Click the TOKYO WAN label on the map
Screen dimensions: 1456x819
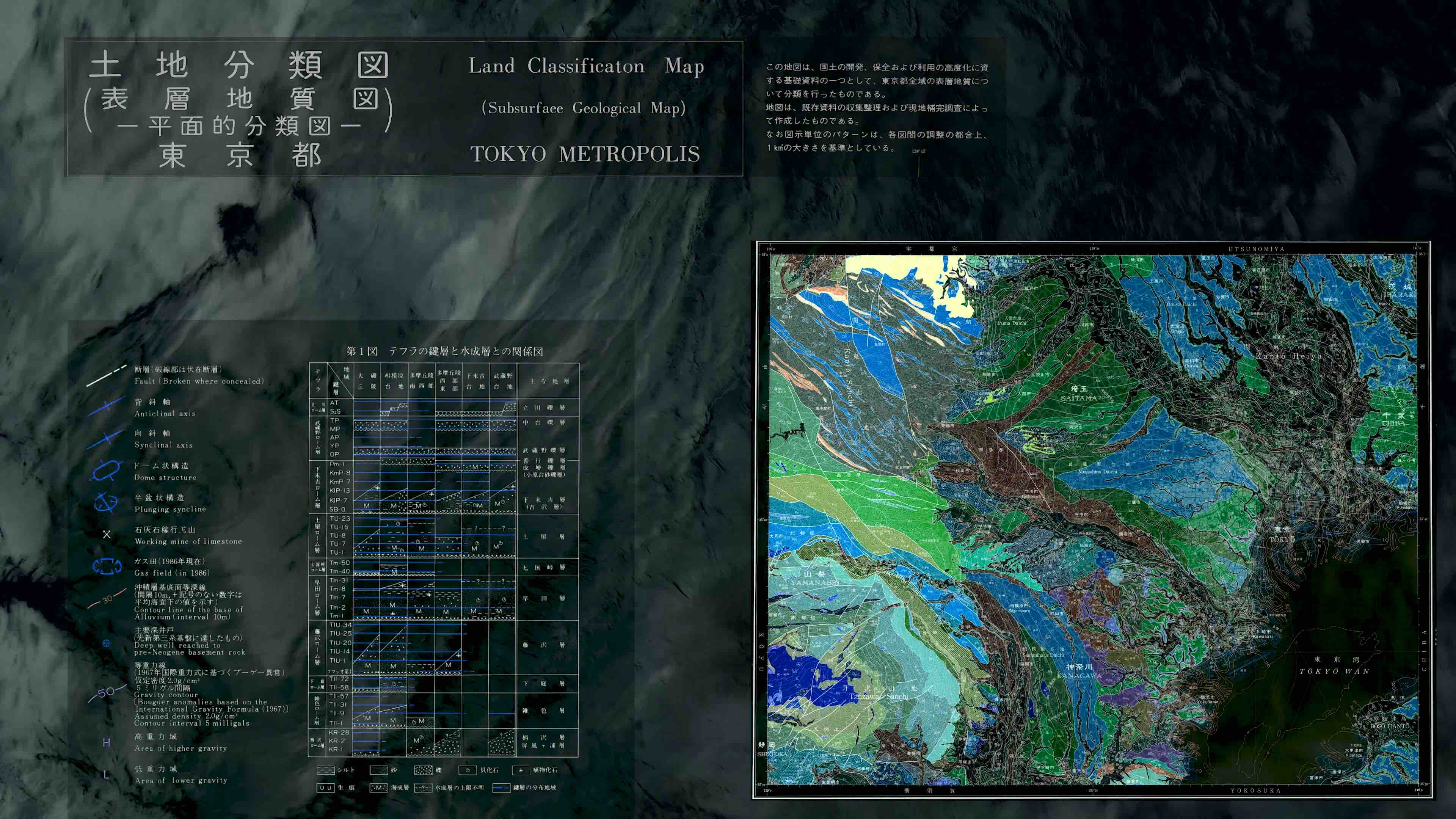coord(1335,671)
